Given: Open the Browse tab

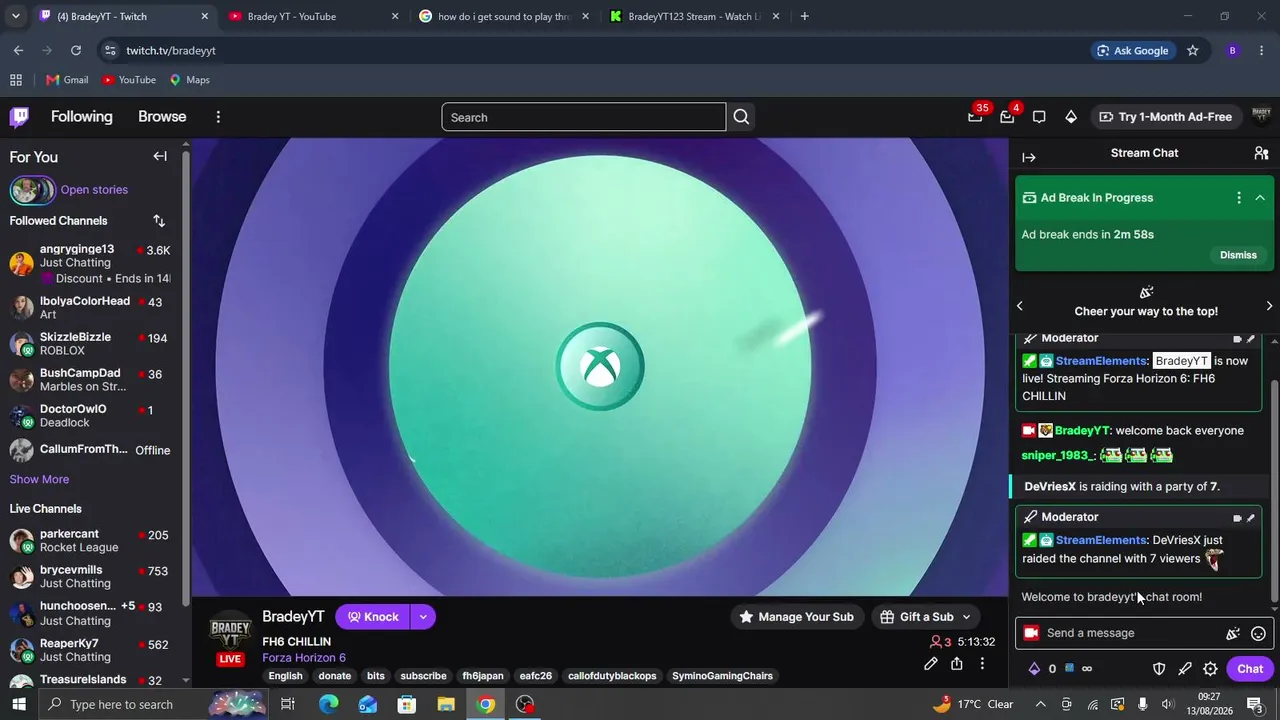Looking at the screenshot, I should pyautogui.click(x=162, y=117).
